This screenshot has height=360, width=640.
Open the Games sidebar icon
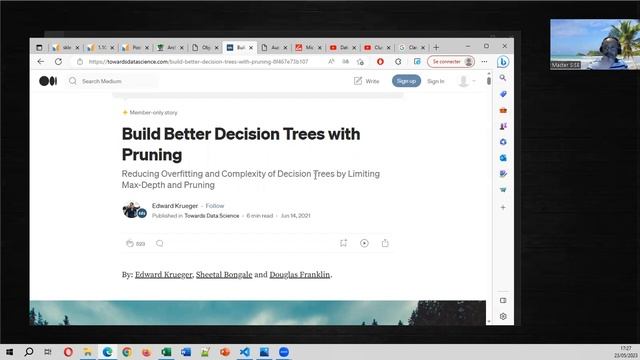pos(503,126)
